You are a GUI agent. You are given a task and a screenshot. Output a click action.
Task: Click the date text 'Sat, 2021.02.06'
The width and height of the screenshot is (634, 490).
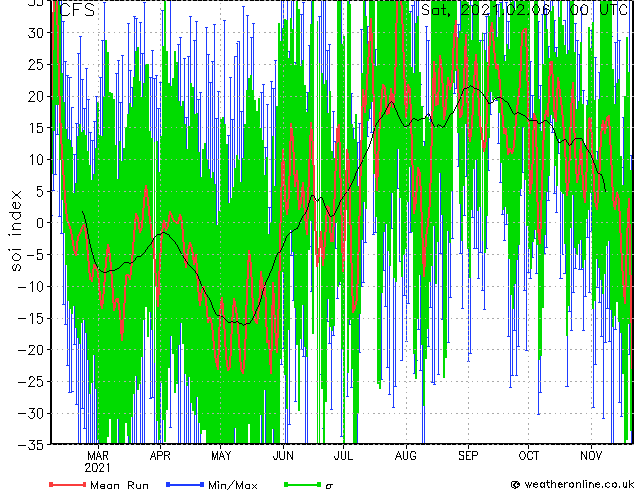click(486, 9)
